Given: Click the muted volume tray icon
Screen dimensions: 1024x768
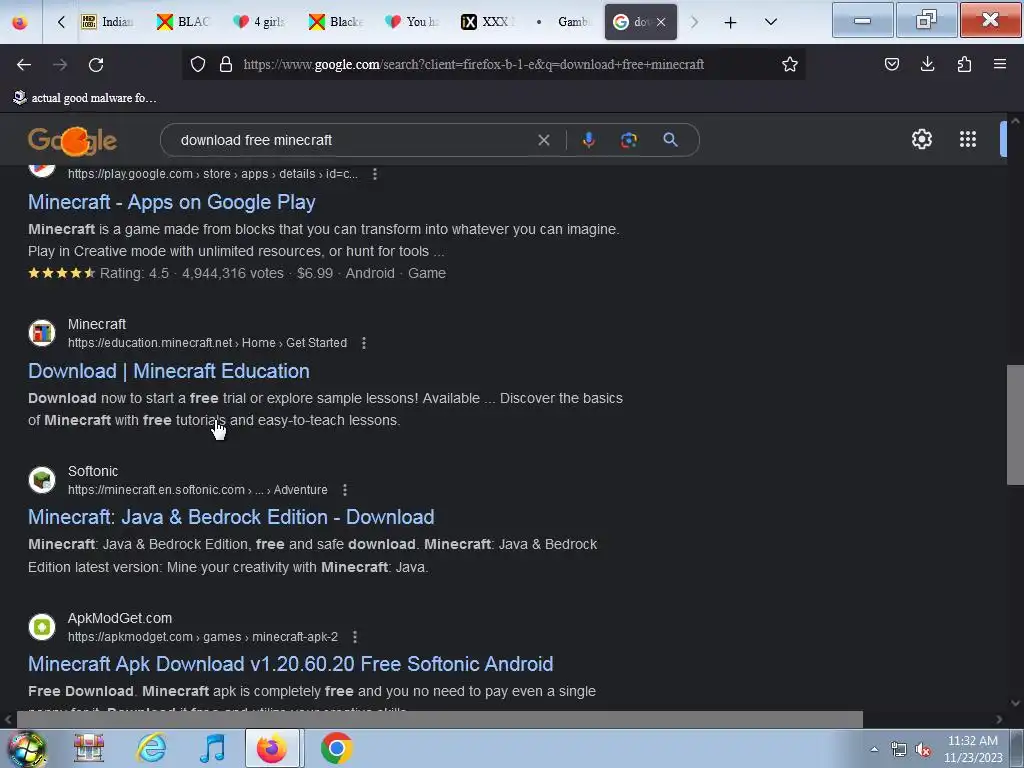Looking at the screenshot, I should click(923, 749).
